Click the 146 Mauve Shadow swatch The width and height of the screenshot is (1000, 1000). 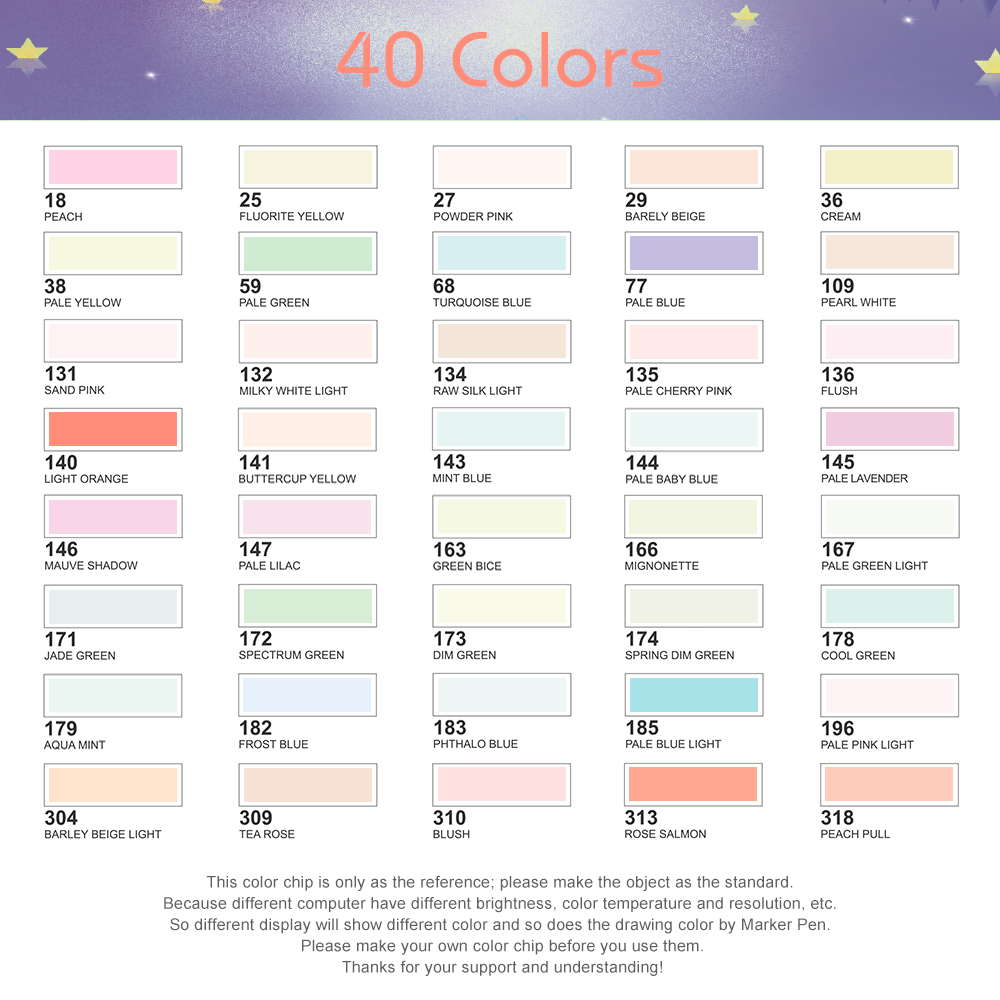click(113, 517)
